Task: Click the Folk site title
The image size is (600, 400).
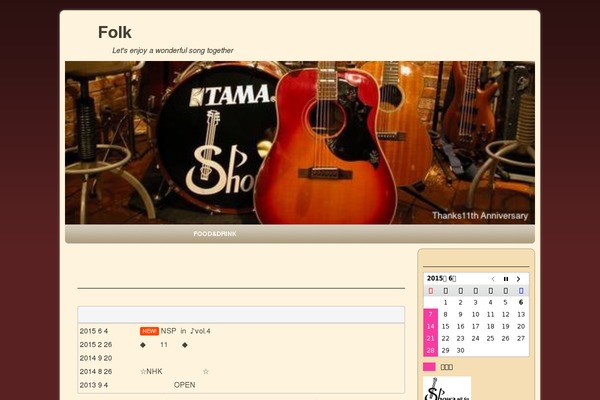Action: 114,33
